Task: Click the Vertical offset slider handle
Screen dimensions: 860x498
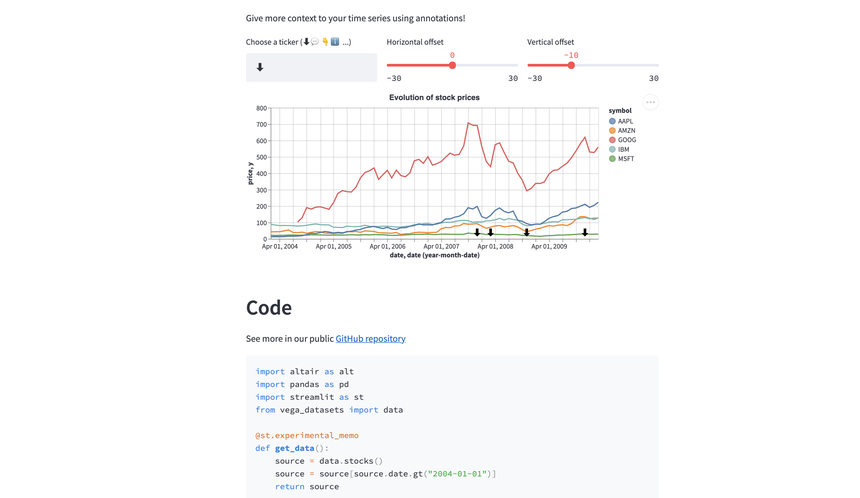Action: [571, 65]
